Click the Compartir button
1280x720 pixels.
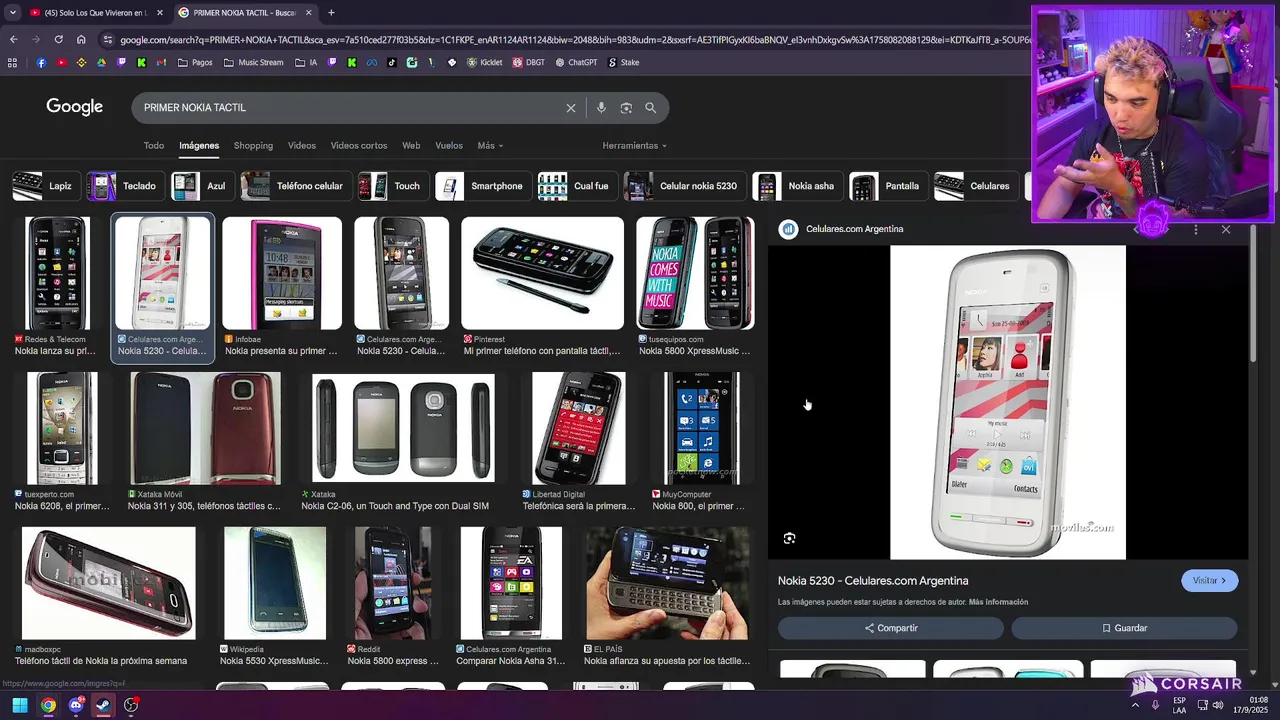(x=891, y=628)
